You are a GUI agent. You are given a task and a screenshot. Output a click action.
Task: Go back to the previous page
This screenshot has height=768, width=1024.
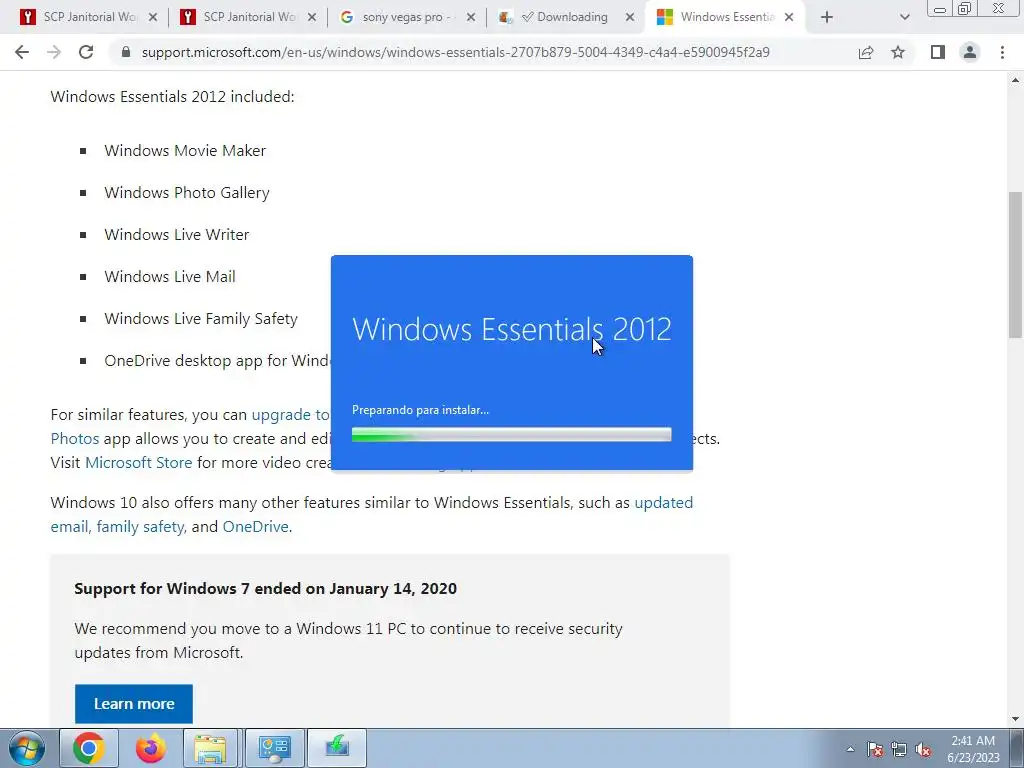click(22, 52)
